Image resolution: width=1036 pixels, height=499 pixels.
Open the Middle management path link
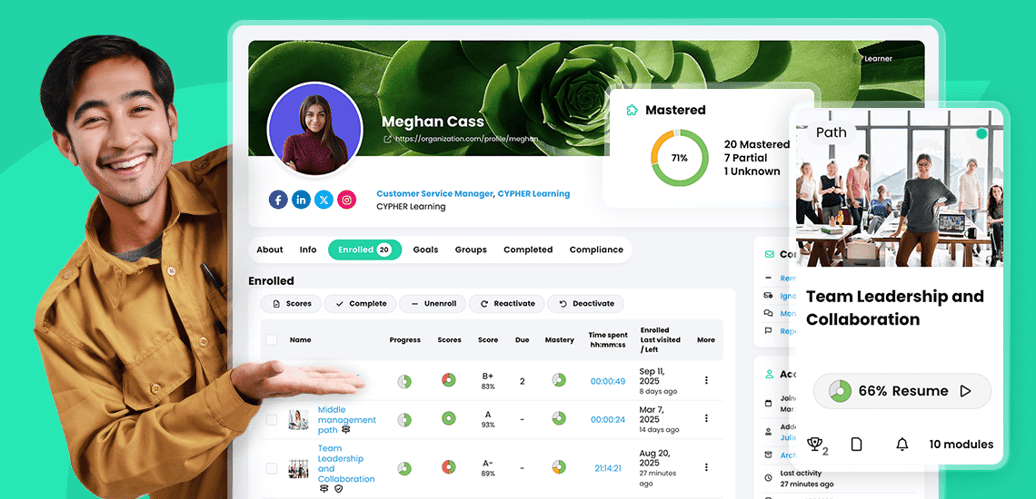tap(347, 420)
